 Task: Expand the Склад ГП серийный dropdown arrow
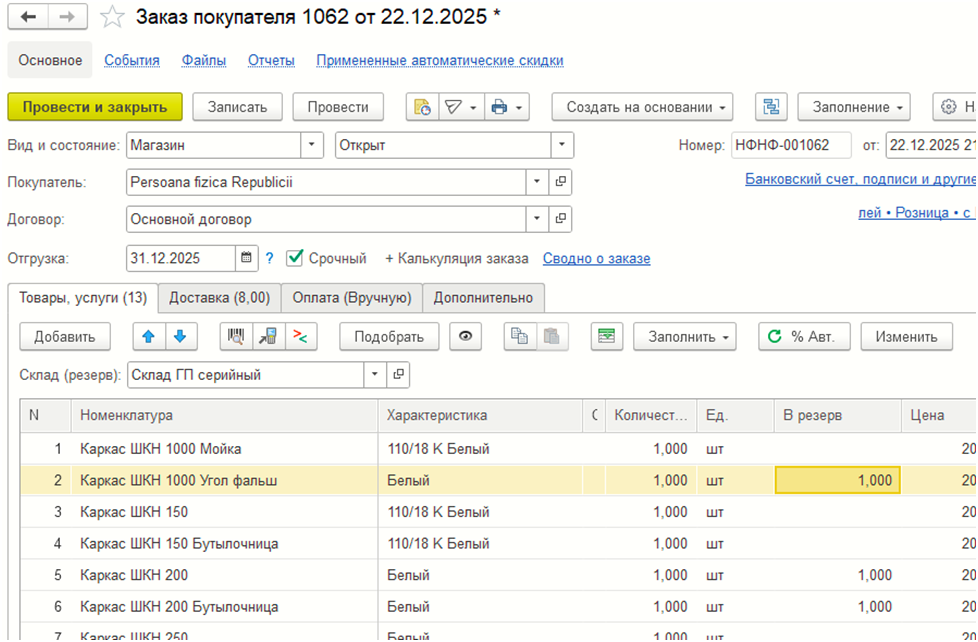pos(375,374)
